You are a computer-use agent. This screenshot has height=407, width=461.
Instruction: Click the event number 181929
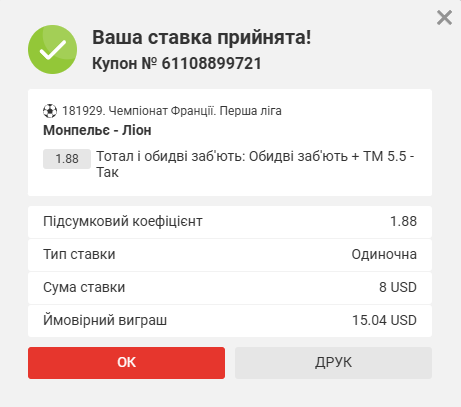pyautogui.click(x=84, y=111)
